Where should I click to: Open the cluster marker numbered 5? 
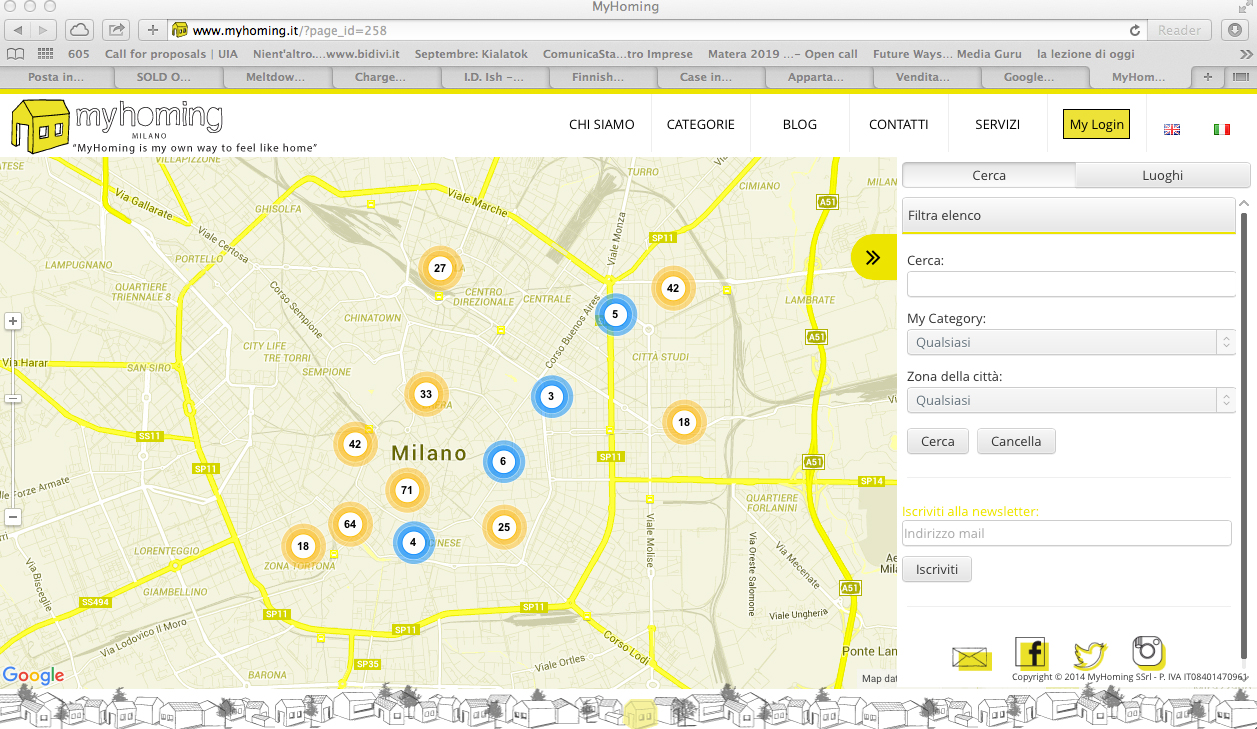coord(615,314)
